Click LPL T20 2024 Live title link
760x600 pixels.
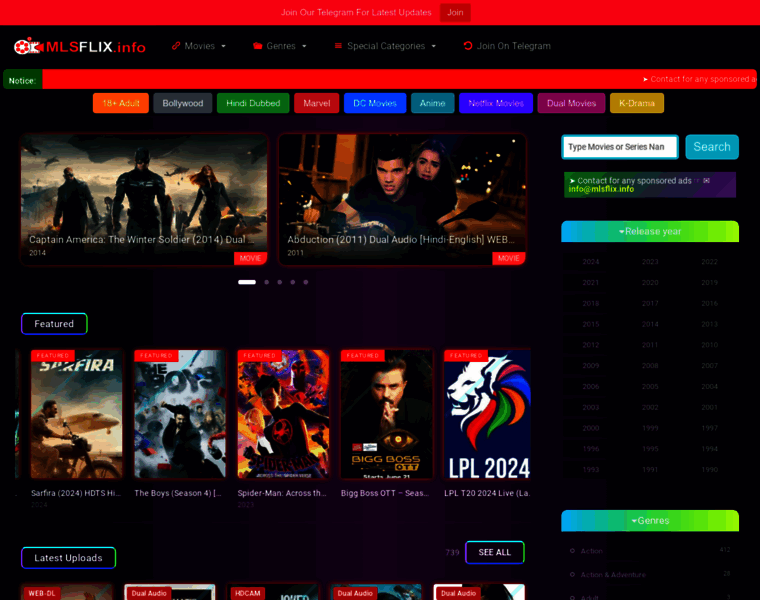487,493
